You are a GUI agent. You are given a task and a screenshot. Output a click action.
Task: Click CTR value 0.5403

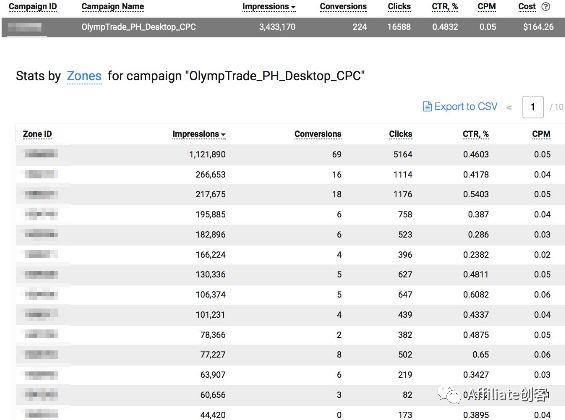476,195
